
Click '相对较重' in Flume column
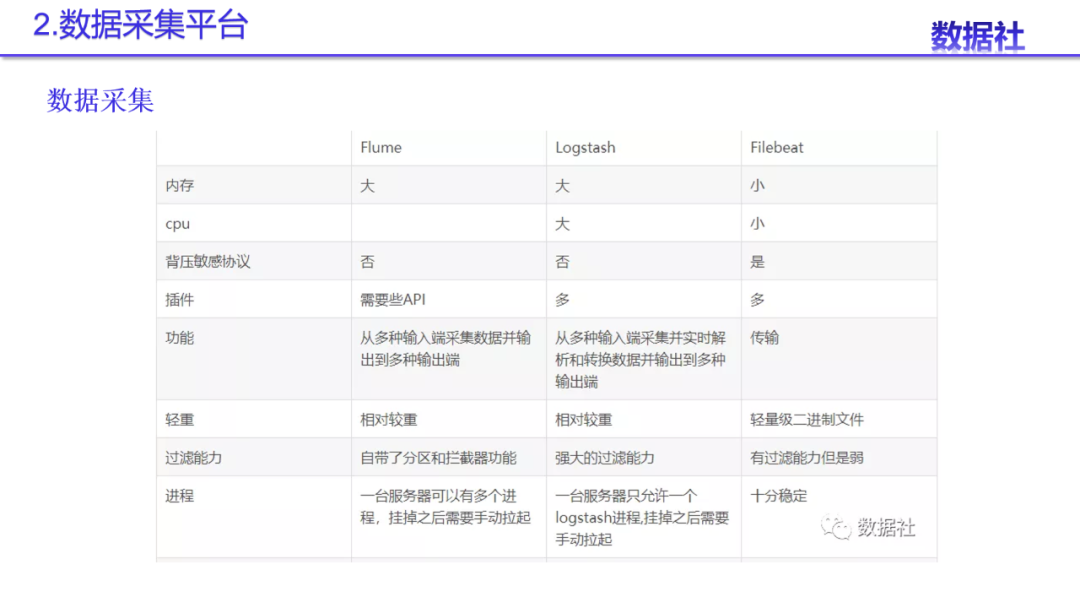388,419
